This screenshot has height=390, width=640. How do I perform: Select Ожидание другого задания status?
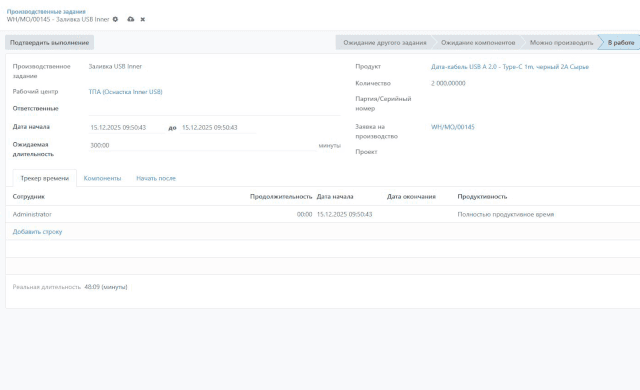(x=384, y=42)
